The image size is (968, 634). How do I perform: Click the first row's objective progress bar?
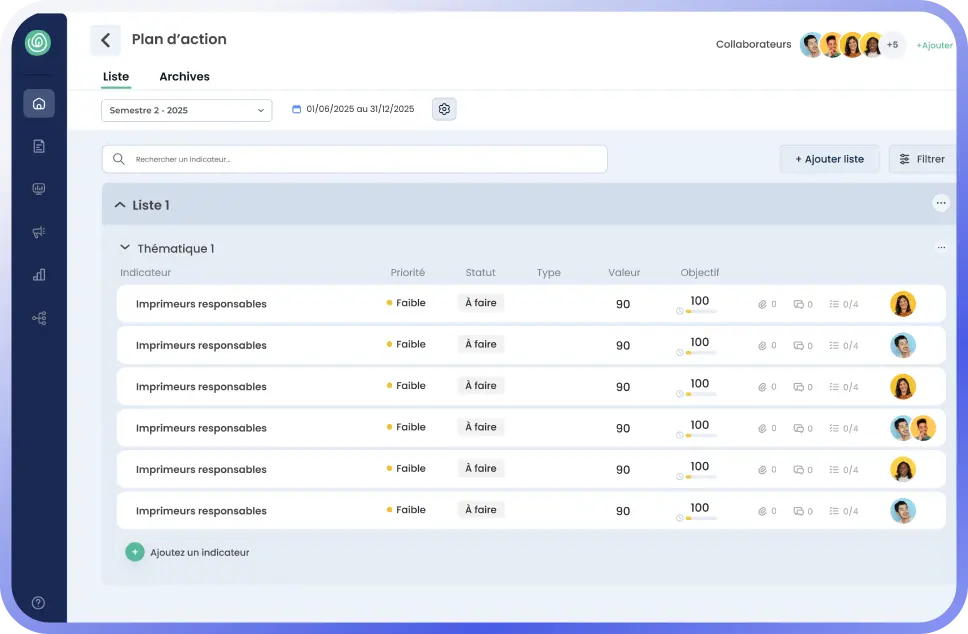pyautogui.click(x=700, y=311)
